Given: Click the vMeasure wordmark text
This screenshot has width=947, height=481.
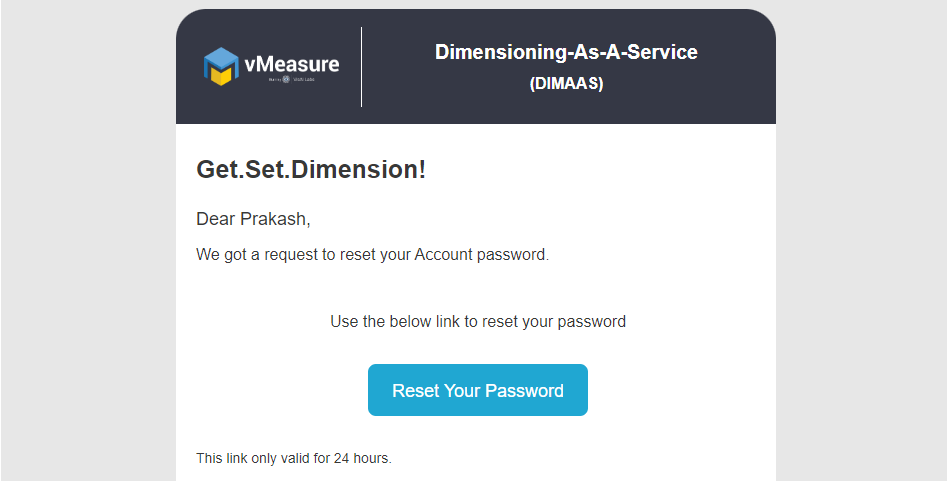Looking at the screenshot, I should (291, 65).
